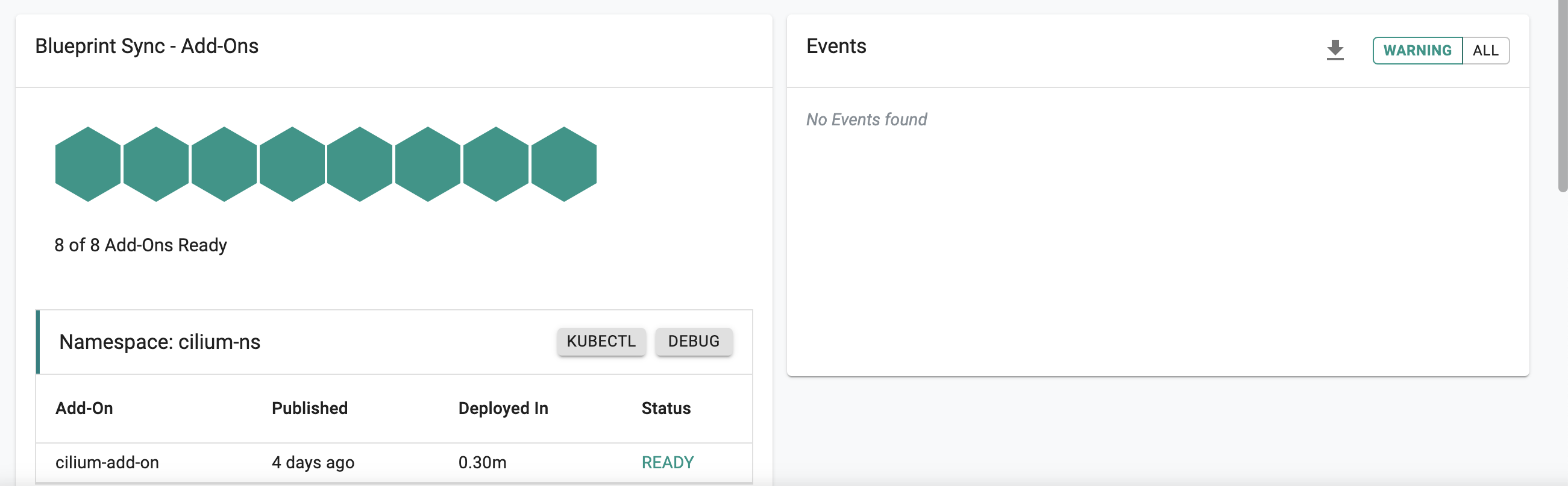Select the cilium-add-on row name
The image size is (1568, 493).
click(107, 463)
